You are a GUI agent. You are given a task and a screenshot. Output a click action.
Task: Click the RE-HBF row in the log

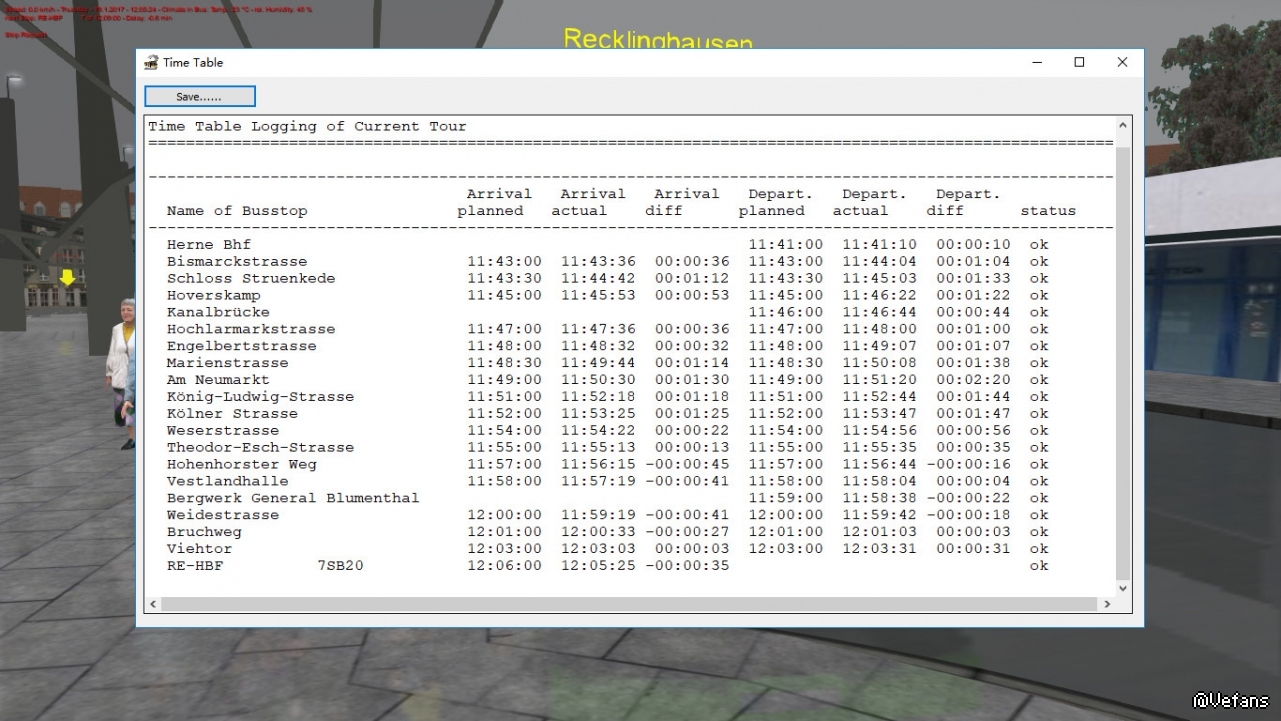(608, 566)
